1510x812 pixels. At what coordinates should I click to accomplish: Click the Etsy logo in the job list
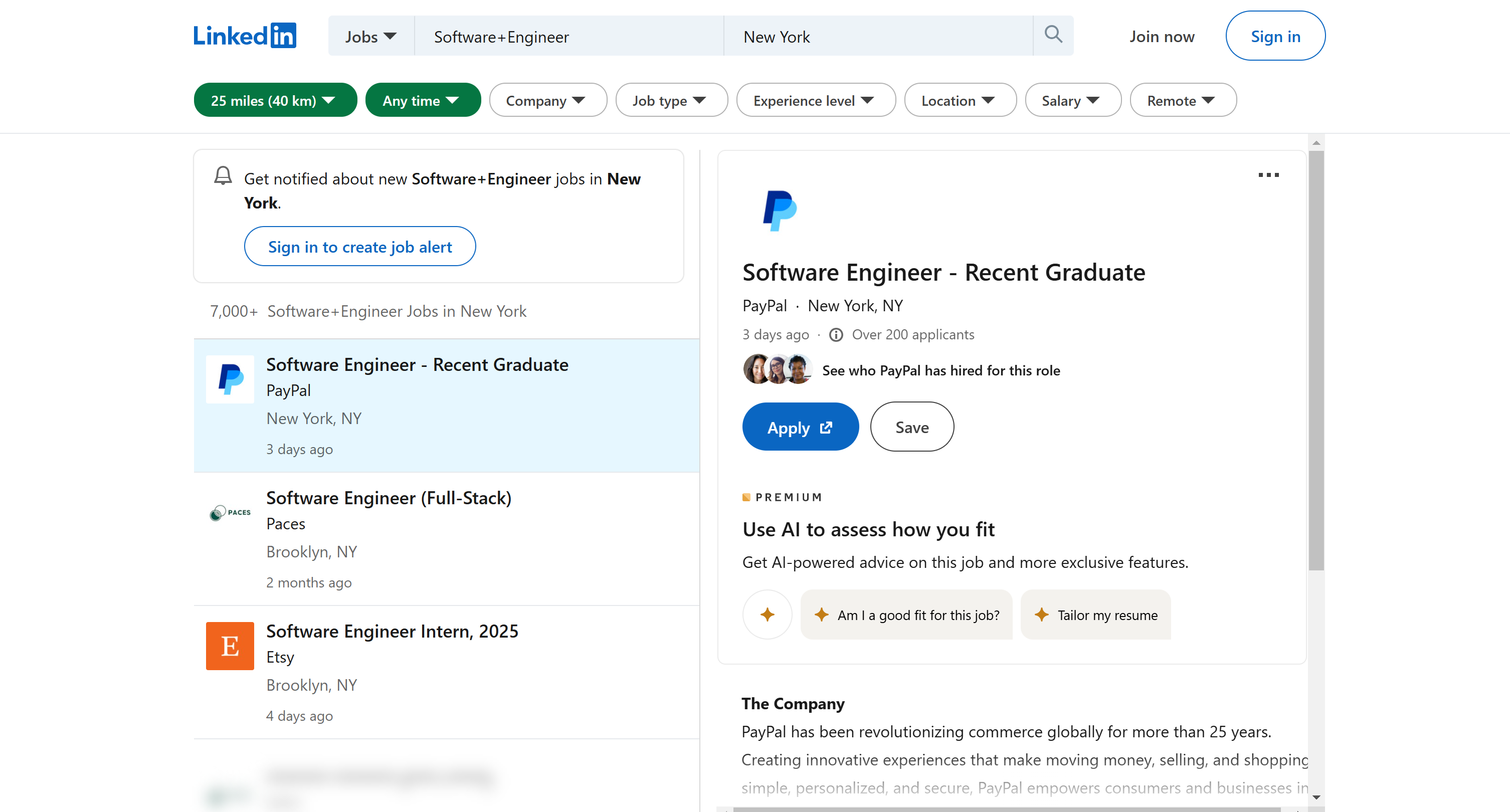point(229,646)
